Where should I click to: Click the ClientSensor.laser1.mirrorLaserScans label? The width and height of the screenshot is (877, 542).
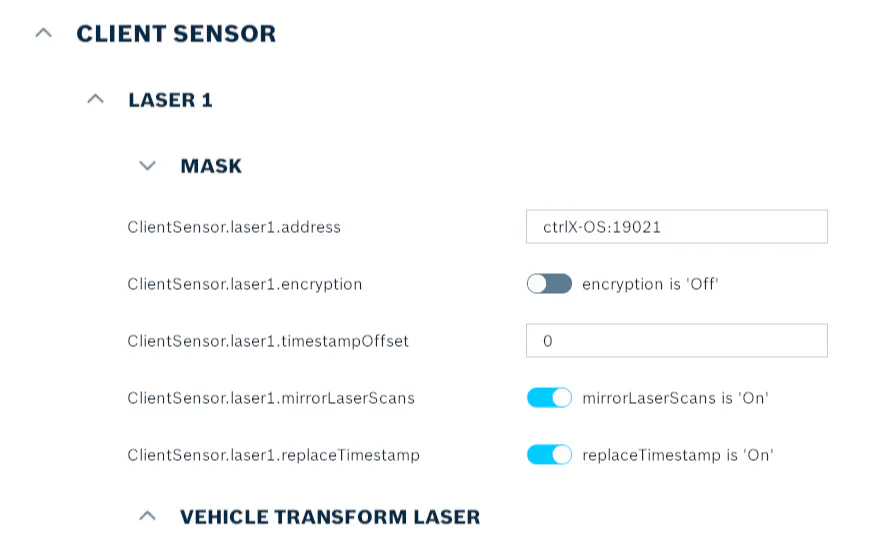pos(271,398)
